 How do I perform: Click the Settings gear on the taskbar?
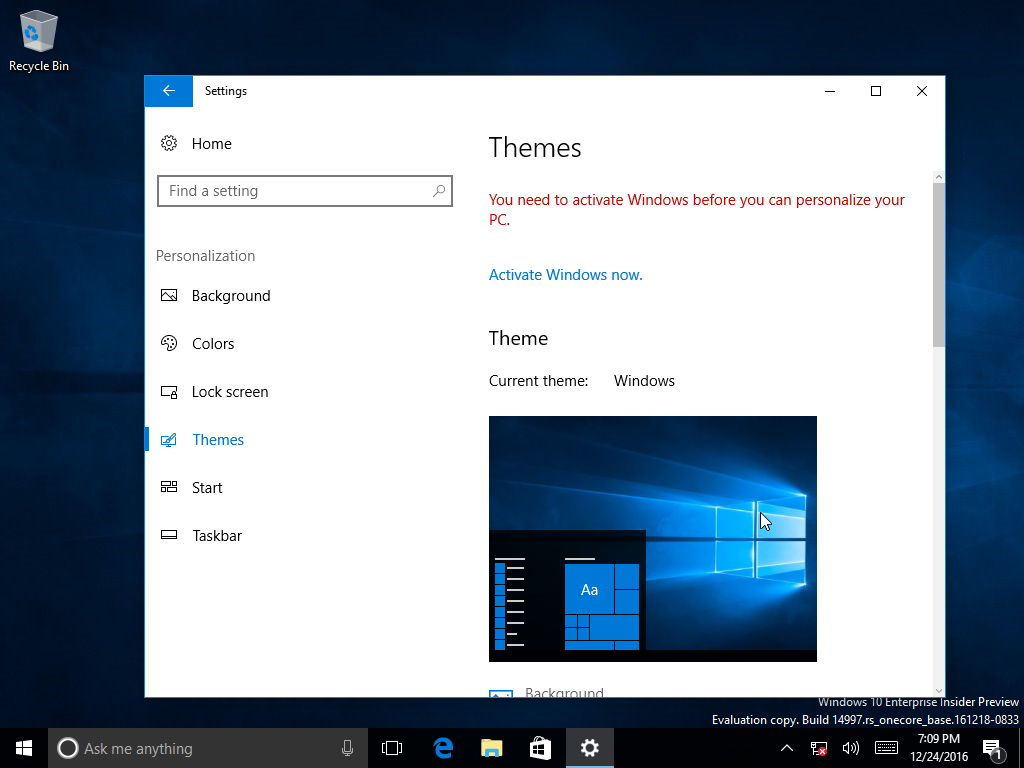click(589, 748)
